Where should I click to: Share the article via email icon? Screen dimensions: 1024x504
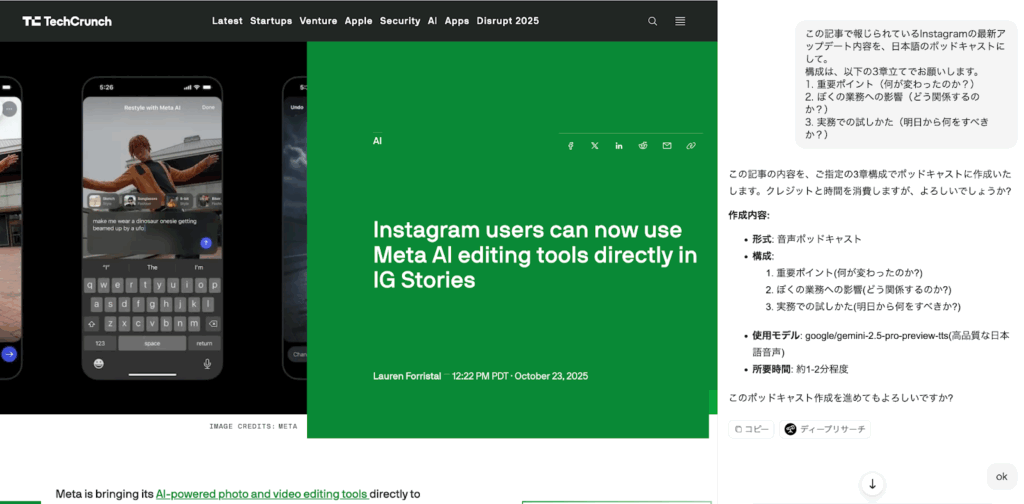[x=667, y=146]
